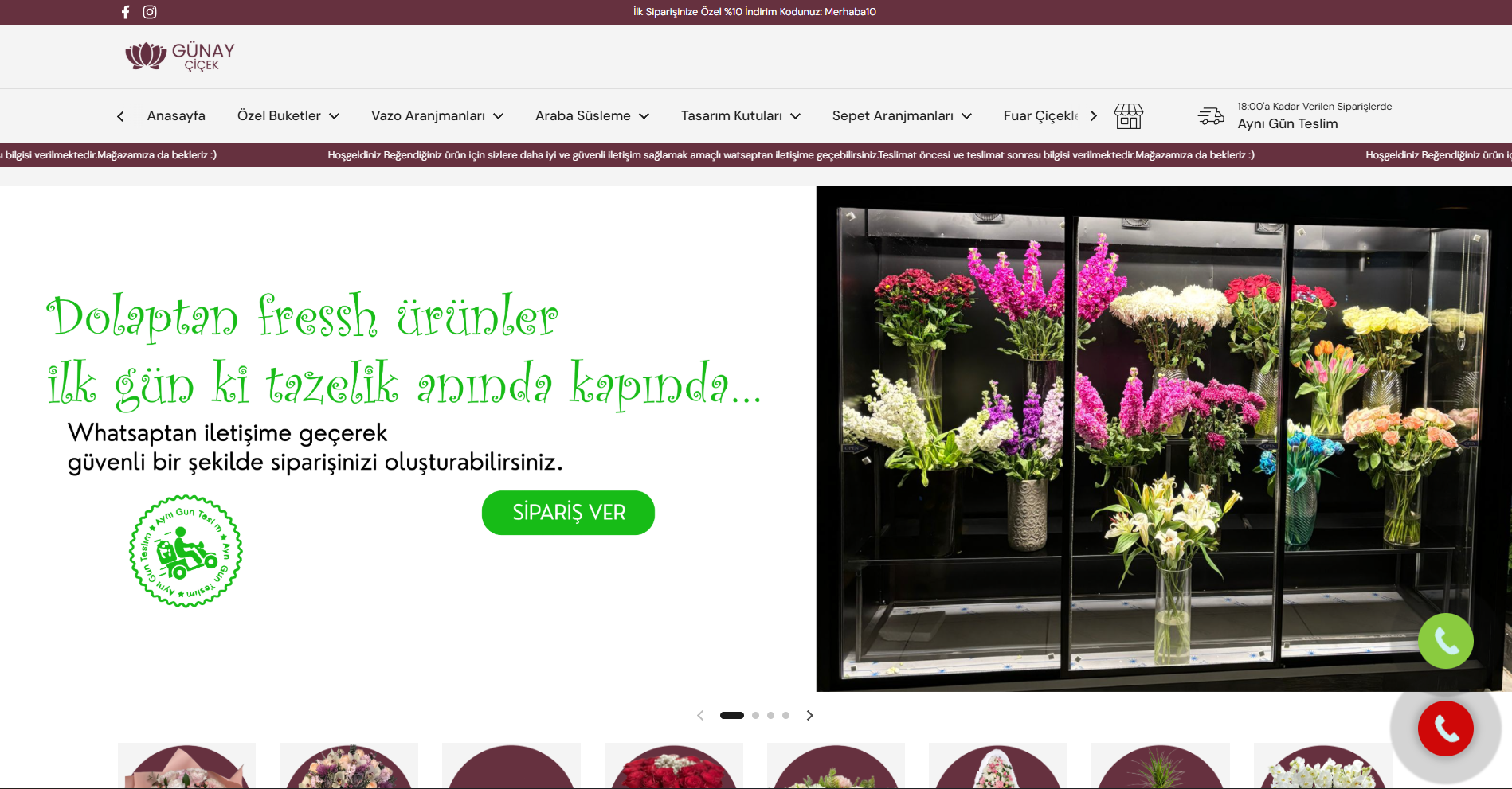Select the fourth slide indicator dot
This screenshot has width=1512, height=789.
point(785,715)
